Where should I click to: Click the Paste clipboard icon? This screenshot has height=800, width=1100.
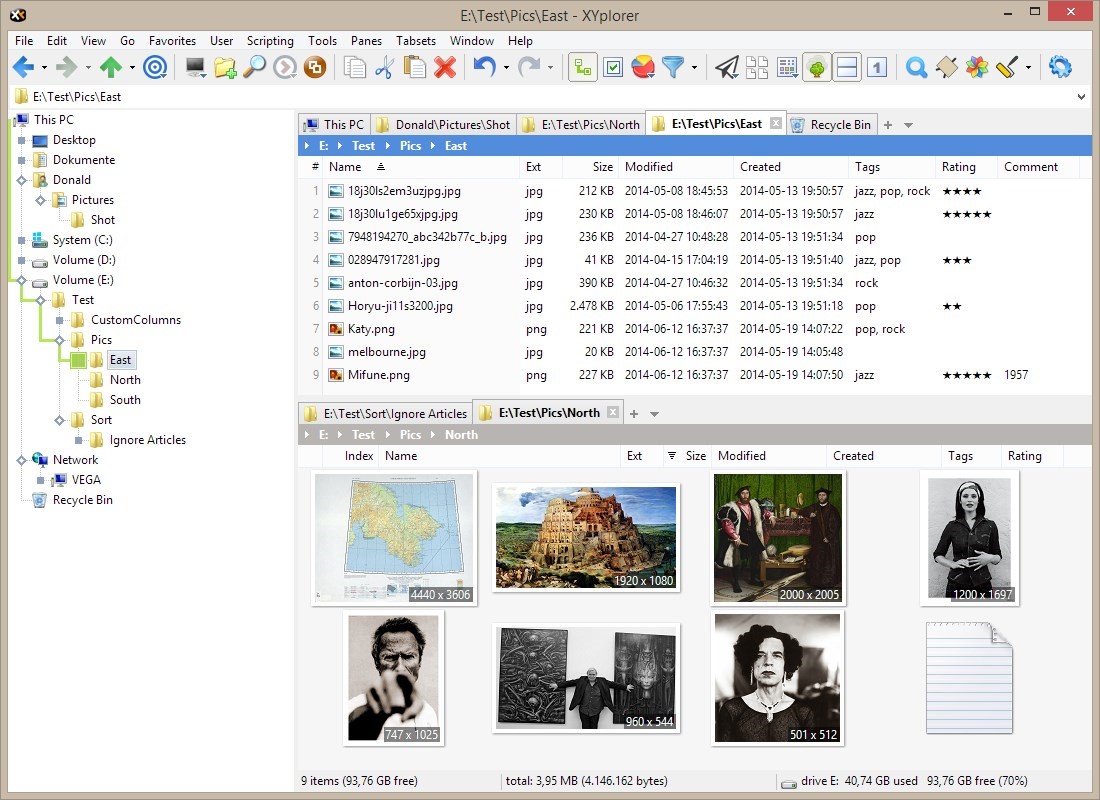415,67
